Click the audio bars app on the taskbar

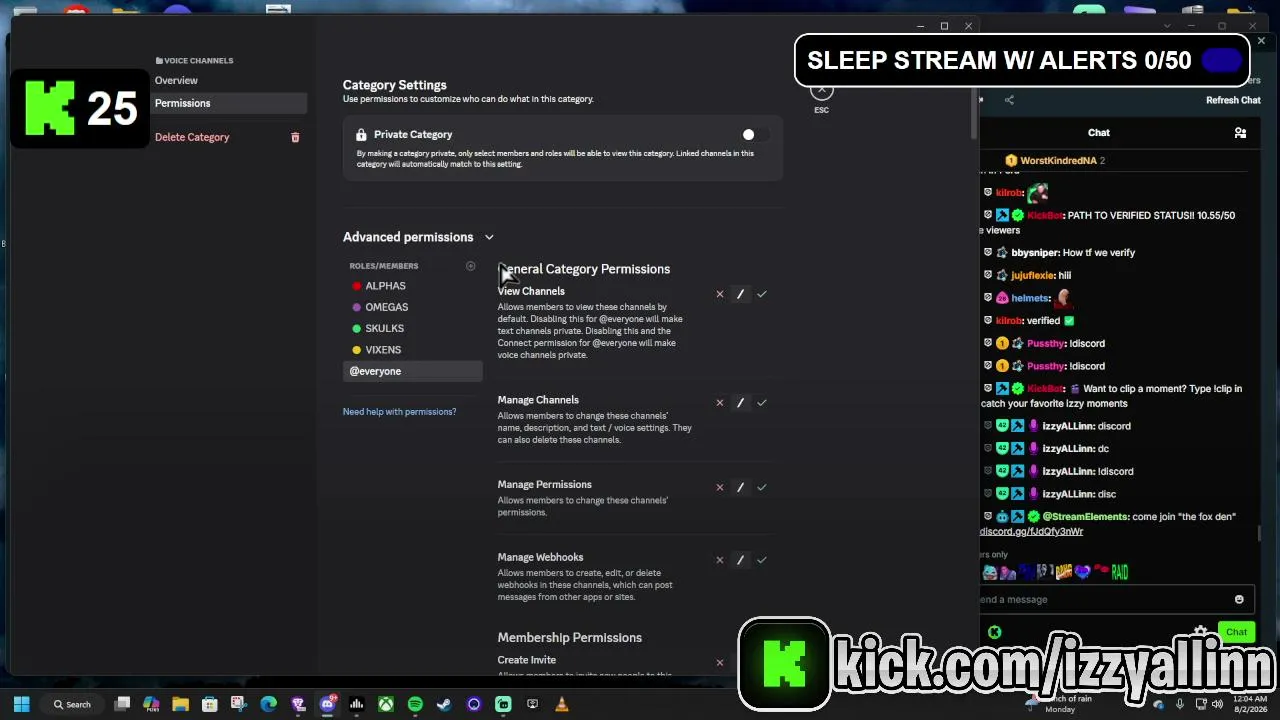(356, 704)
